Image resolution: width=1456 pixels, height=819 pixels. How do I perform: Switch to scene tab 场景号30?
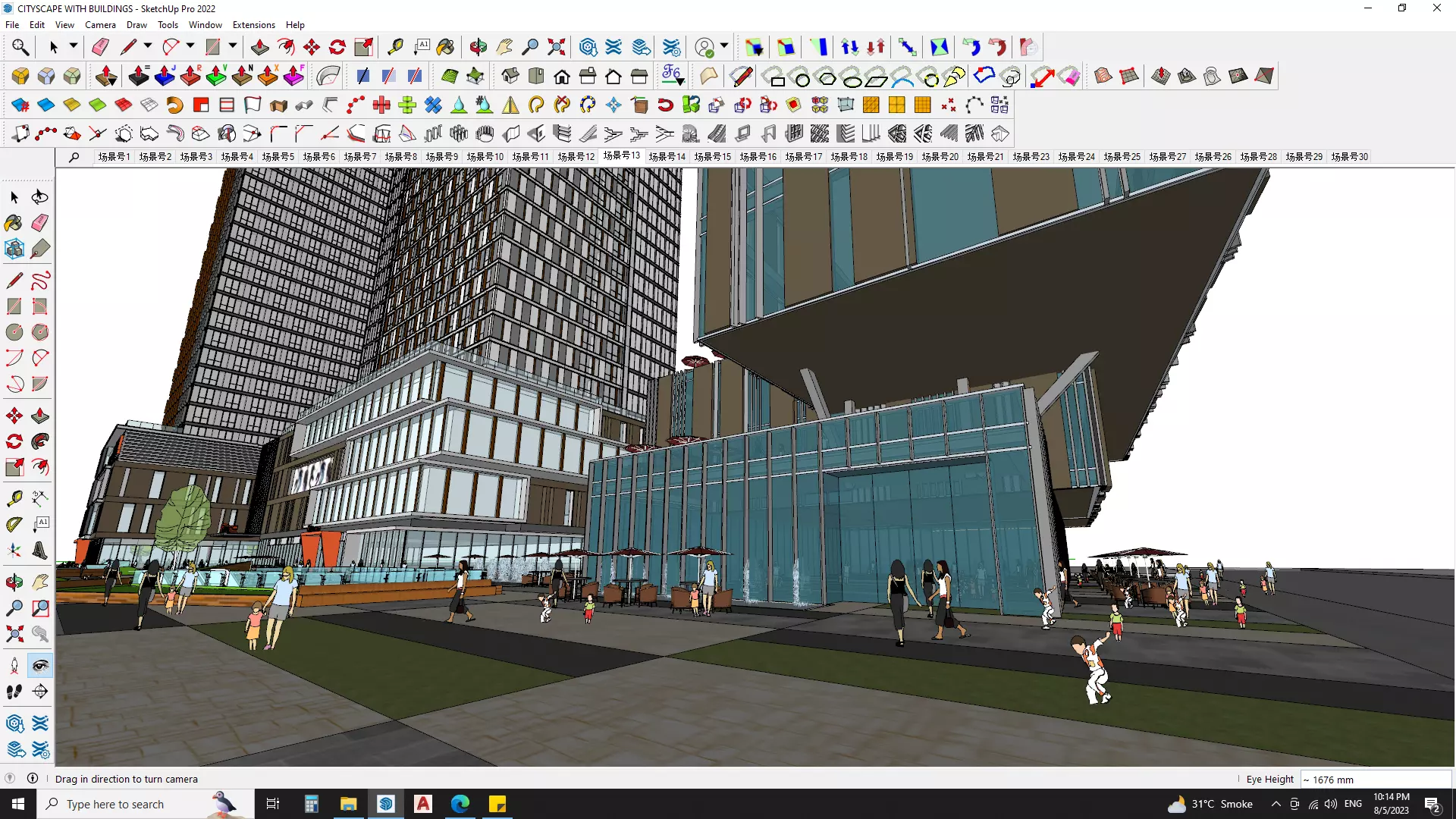1349,157
